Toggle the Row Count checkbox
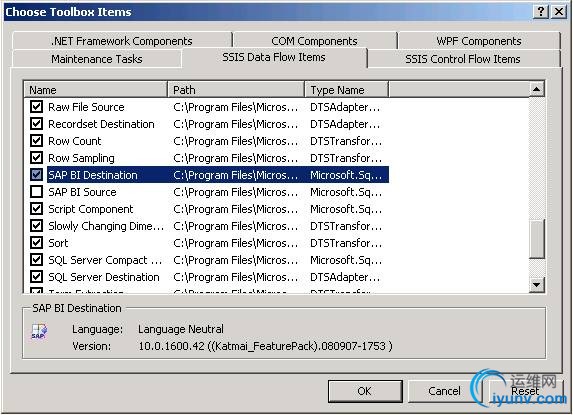The height and width of the screenshot is (415, 573). [x=36, y=141]
